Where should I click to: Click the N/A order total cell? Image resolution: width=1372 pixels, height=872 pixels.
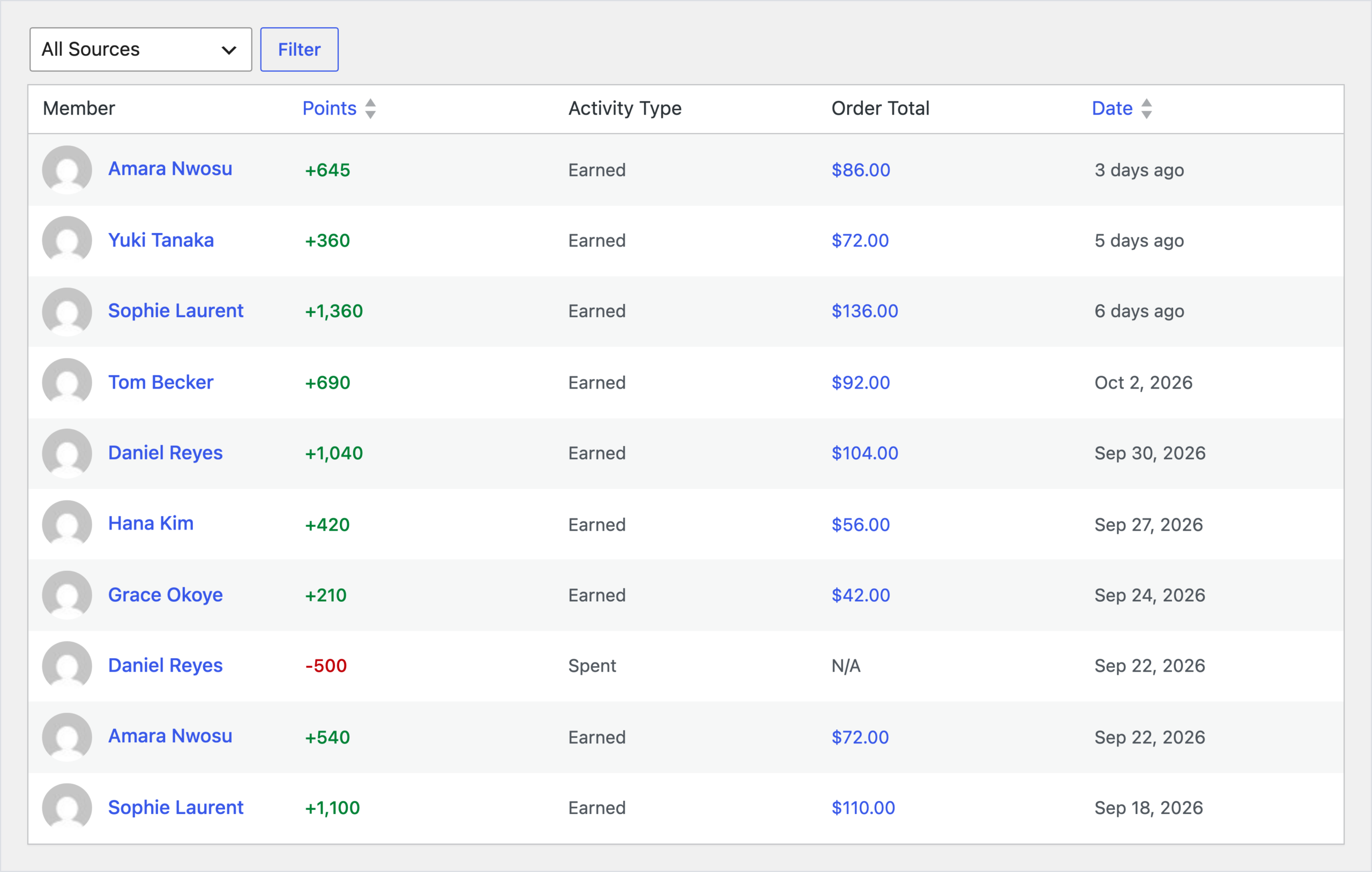point(846,666)
